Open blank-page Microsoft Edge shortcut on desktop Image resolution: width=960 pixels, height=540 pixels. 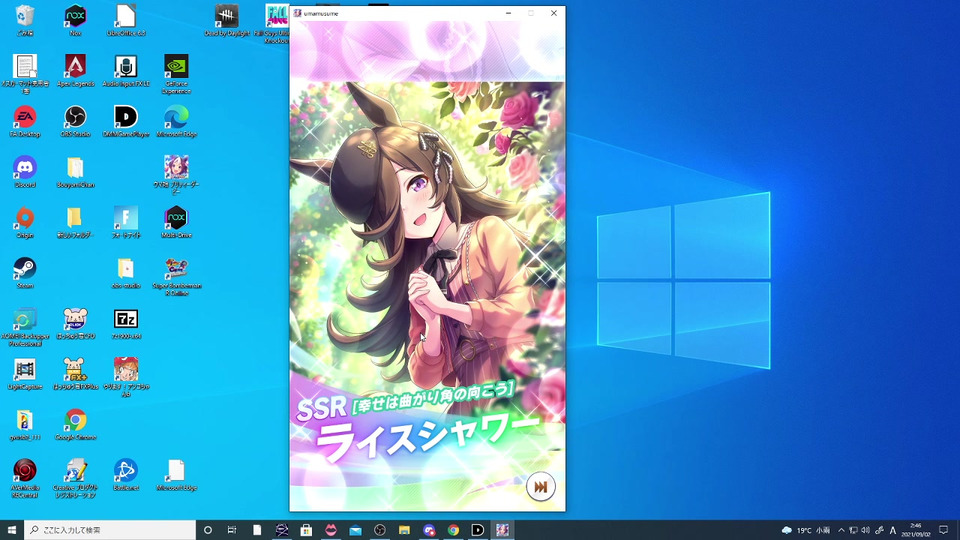tap(176, 474)
